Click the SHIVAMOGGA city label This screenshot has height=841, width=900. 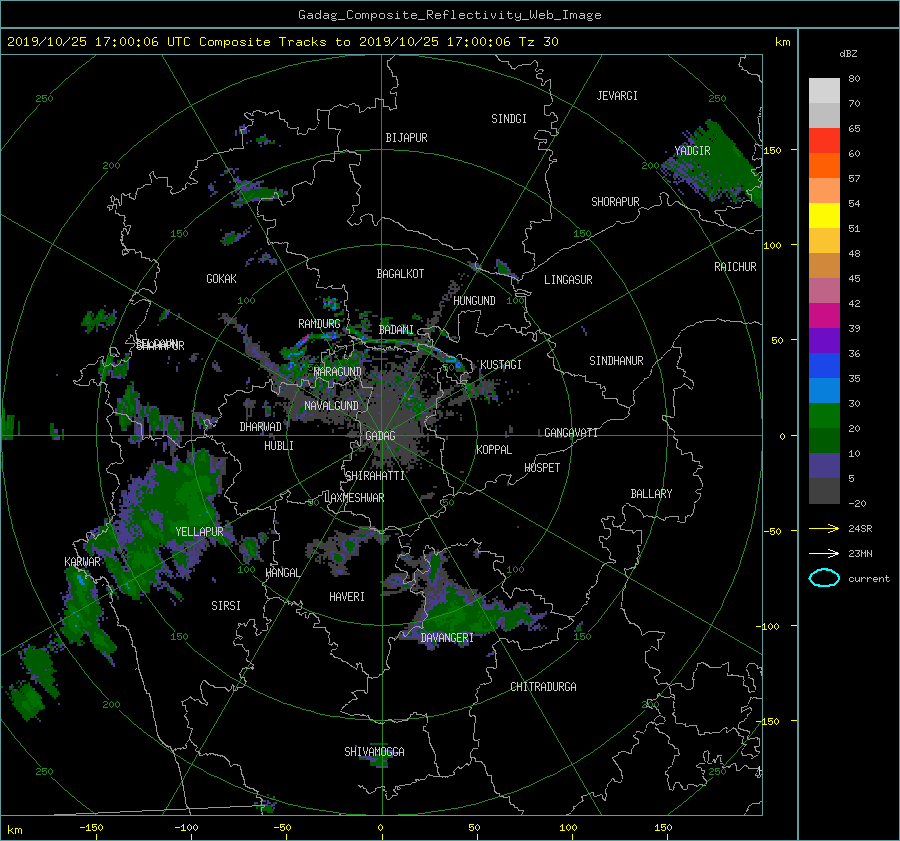coord(374,752)
